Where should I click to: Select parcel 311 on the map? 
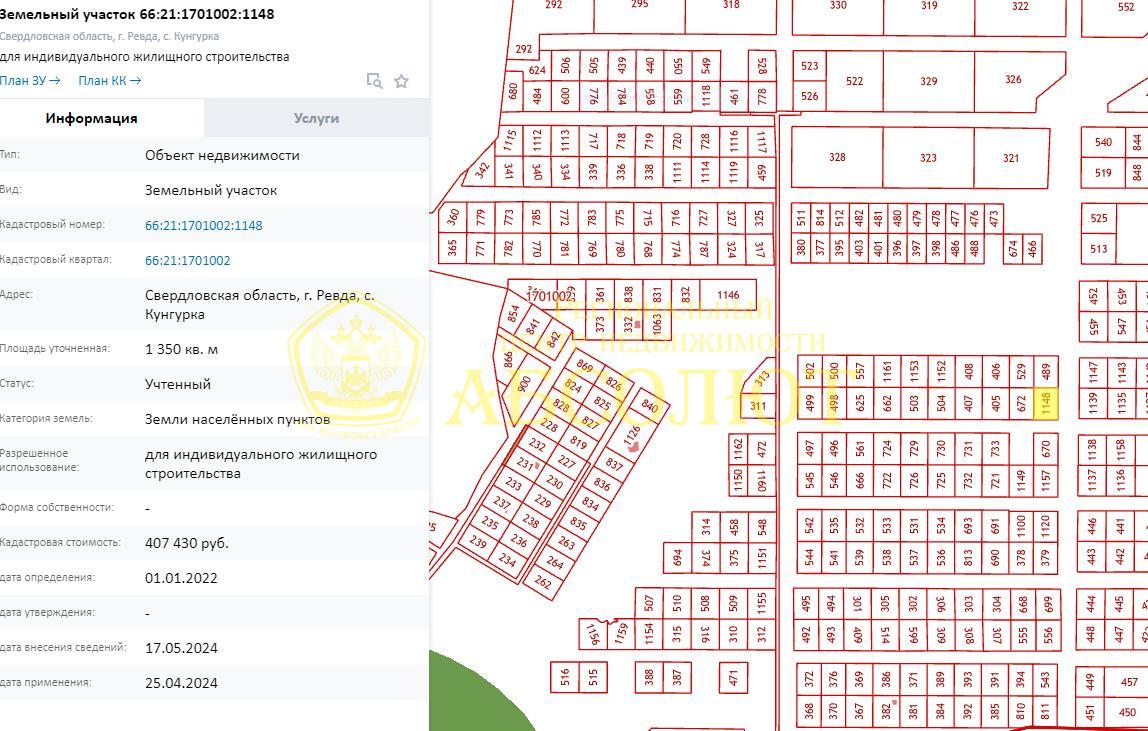pos(758,406)
